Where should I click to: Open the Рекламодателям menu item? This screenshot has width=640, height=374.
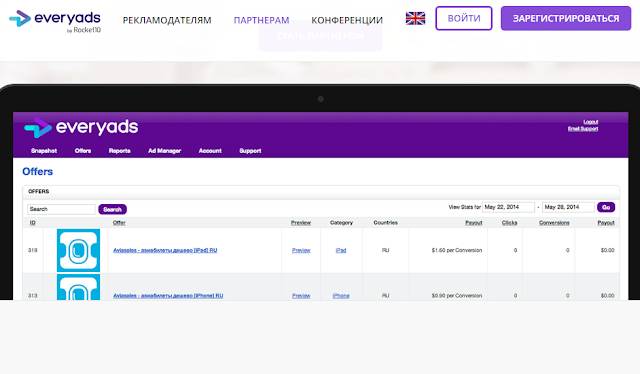(167, 20)
